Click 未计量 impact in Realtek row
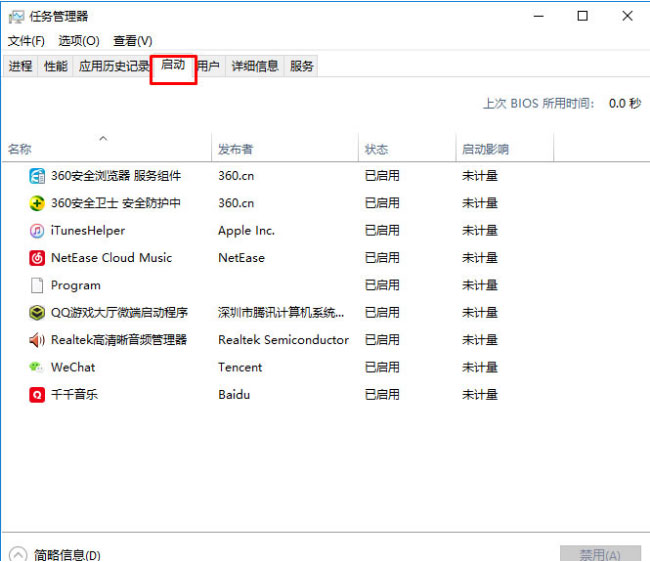The image size is (650, 562). [x=480, y=340]
